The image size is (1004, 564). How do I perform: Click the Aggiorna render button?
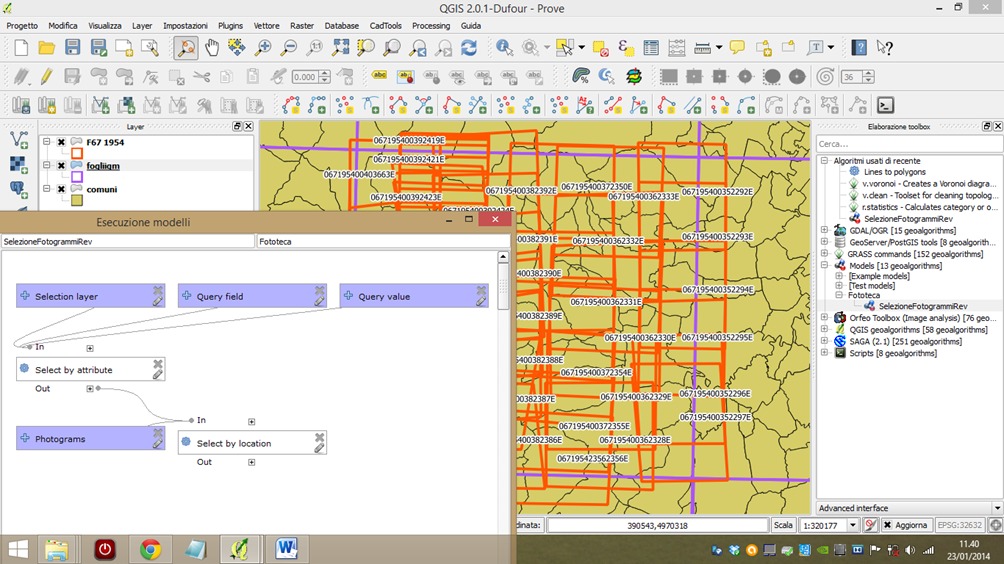(905, 525)
